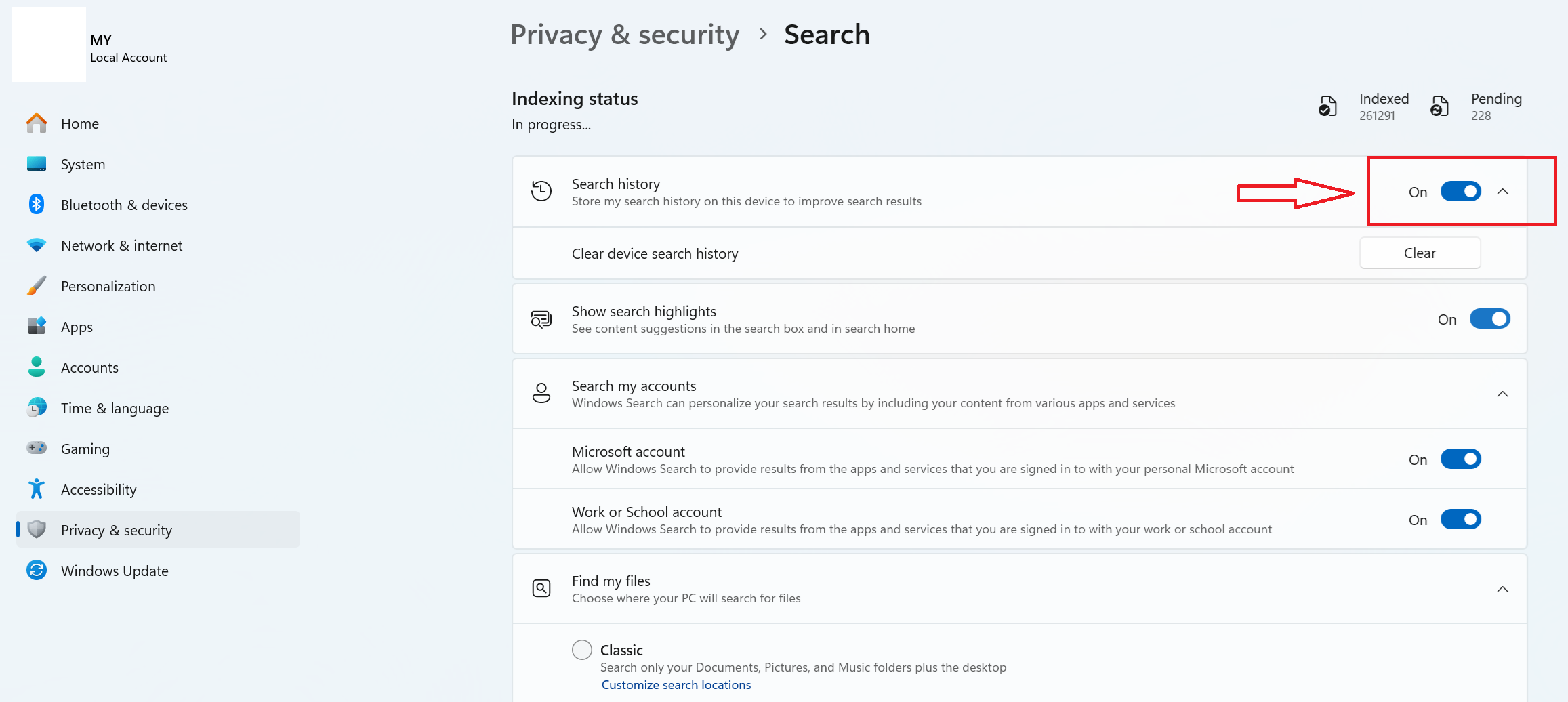Click the Network & internet wifi icon
The width and height of the screenshot is (1568, 702).
point(37,245)
